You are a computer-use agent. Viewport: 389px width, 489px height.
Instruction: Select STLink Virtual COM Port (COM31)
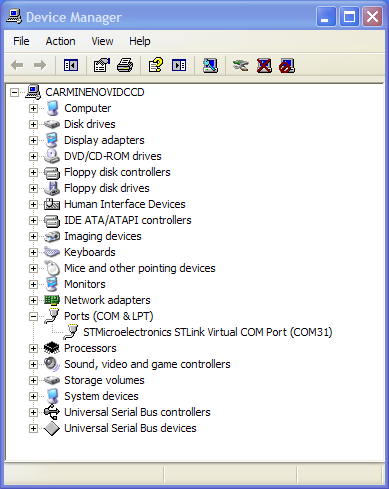point(208,332)
